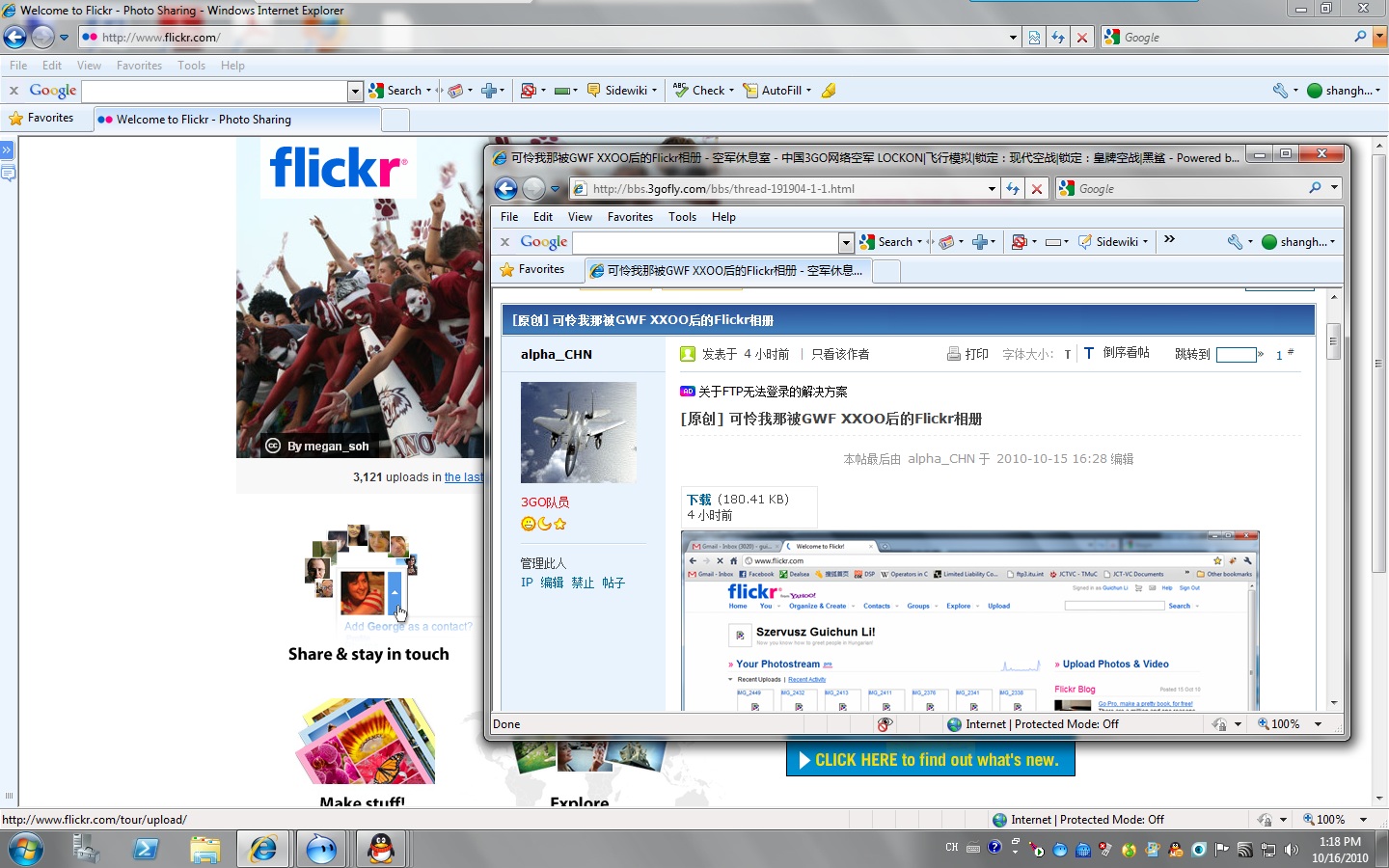Open the Tools menu in the forum window
This screenshot has height=868, width=1389.
[x=682, y=217]
